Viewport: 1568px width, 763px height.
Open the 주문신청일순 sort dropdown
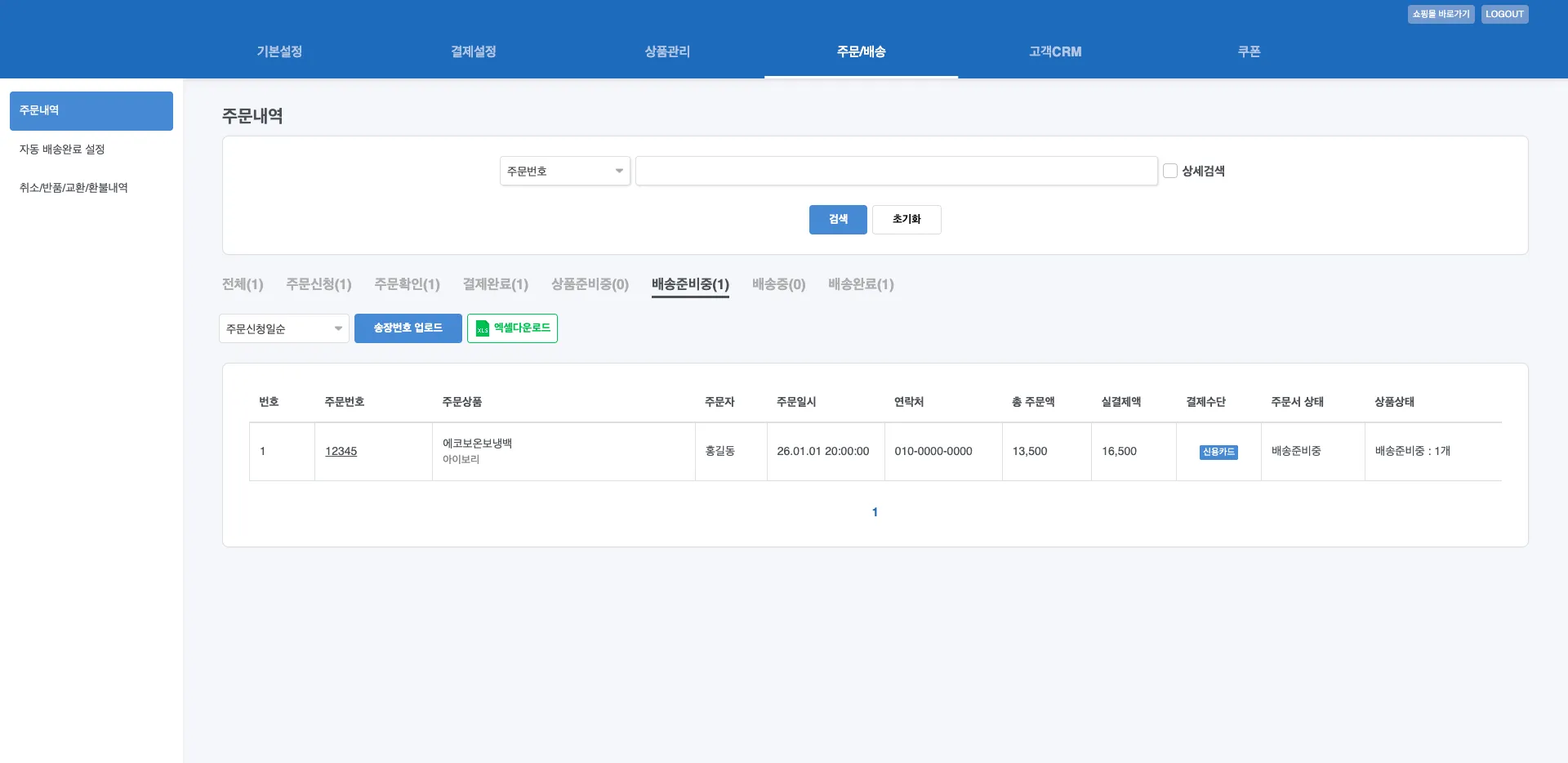pos(284,328)
